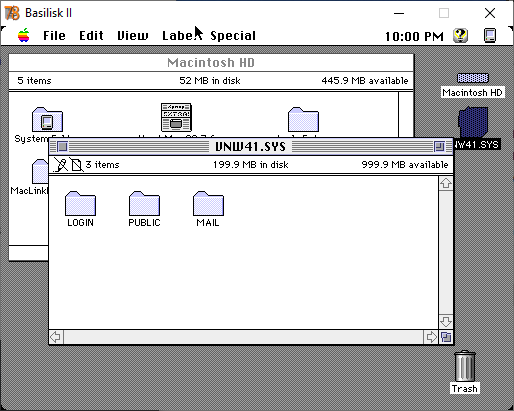
Task: Click the Macintosh HD desktop icon label
Action: click(x=472, y=92)
